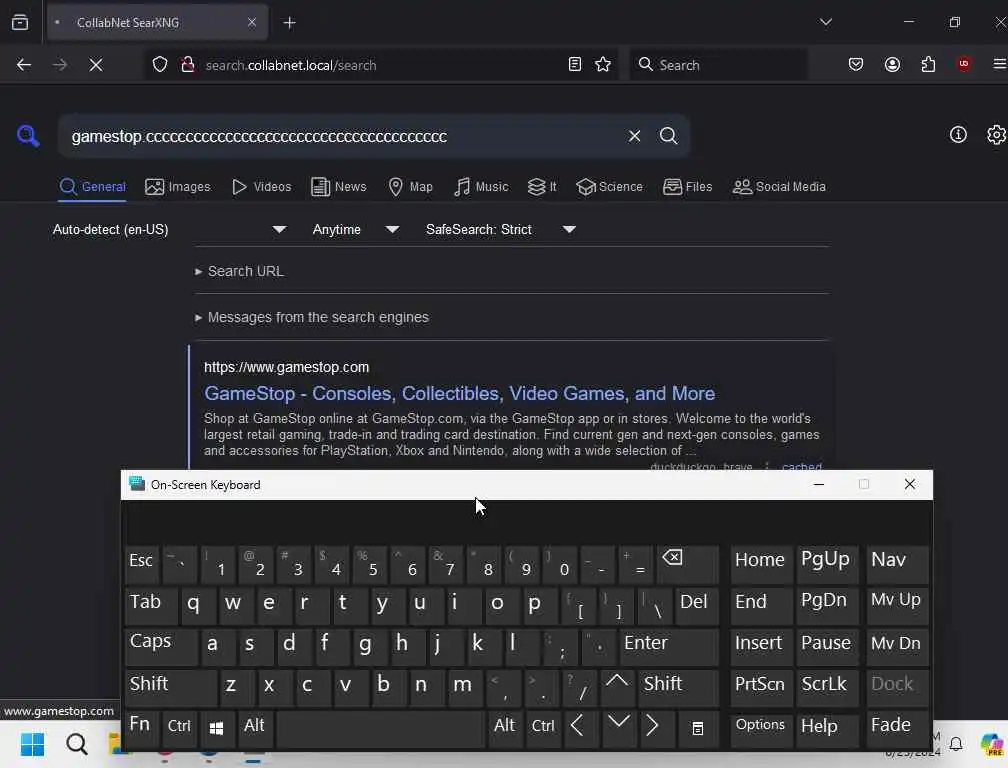The height and width of the screenshot is (768, 1008).
Task: Toggle the left Shift key on the keyboard
Action: (x=170, y=687)
